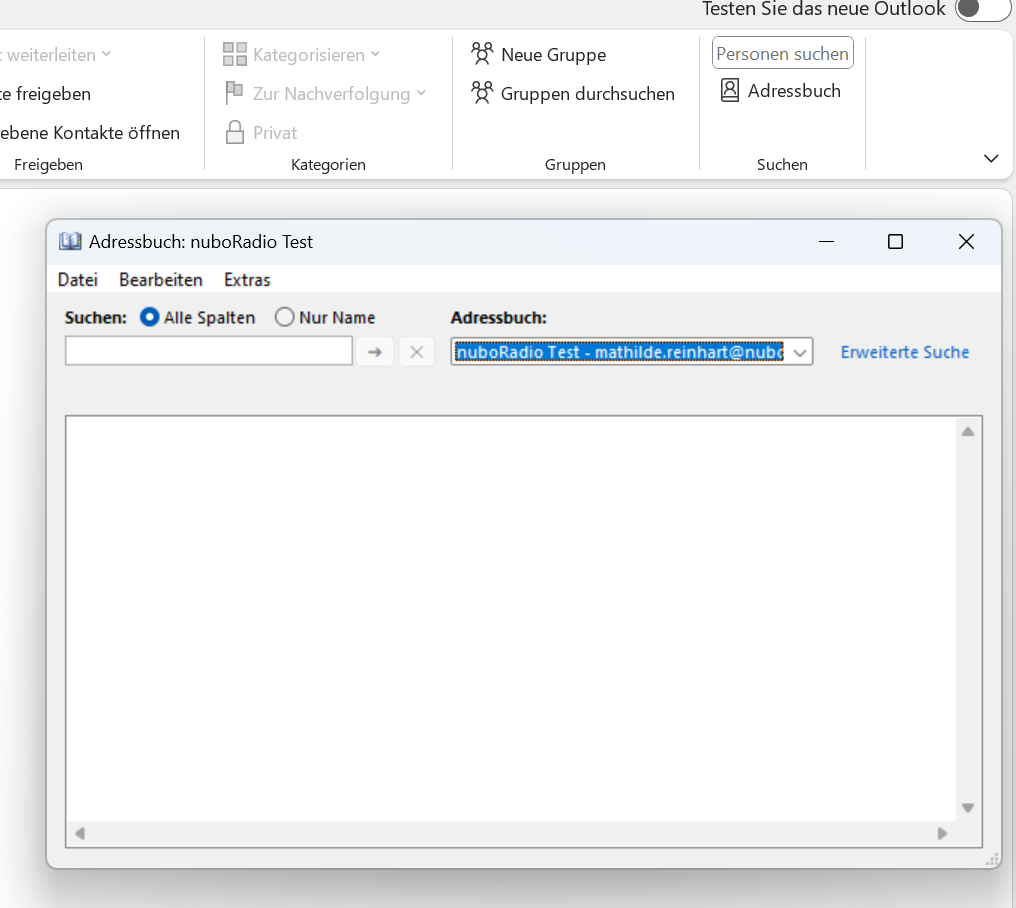Open the Bearbeiten menu in Adressbuch
This screenshot has width=1016, height=908.
tap(161, 280)
